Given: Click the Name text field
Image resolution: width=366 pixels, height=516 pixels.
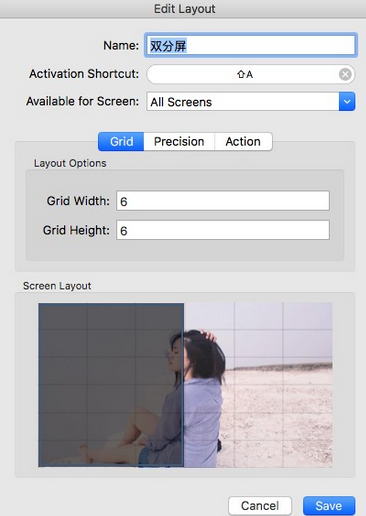Looking at the screenshot, I should (x=251, y=45).
